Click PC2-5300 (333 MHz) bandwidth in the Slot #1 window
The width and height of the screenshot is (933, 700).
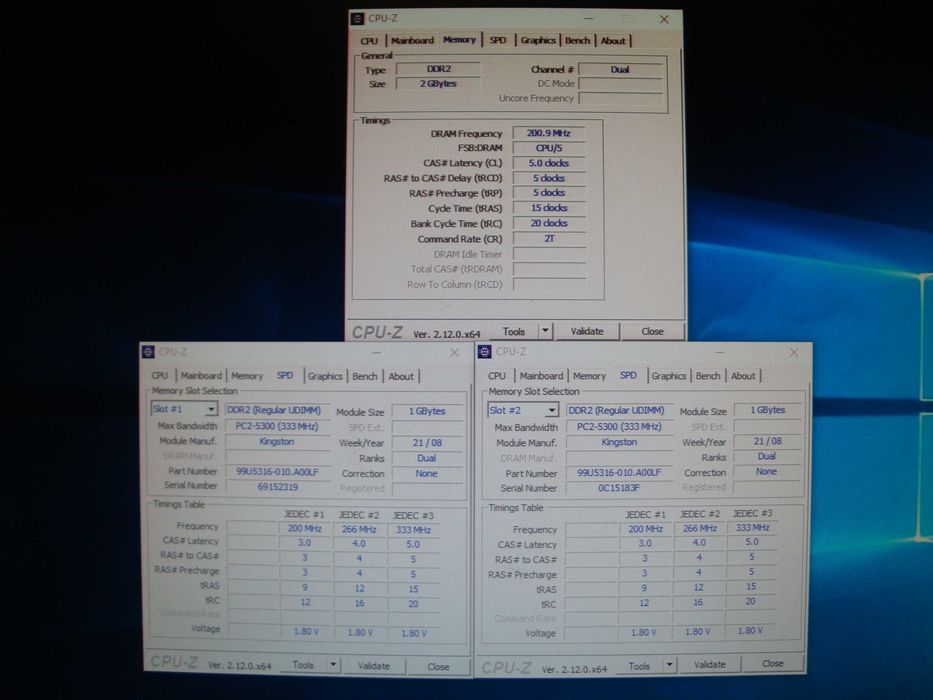pos(277,426)
